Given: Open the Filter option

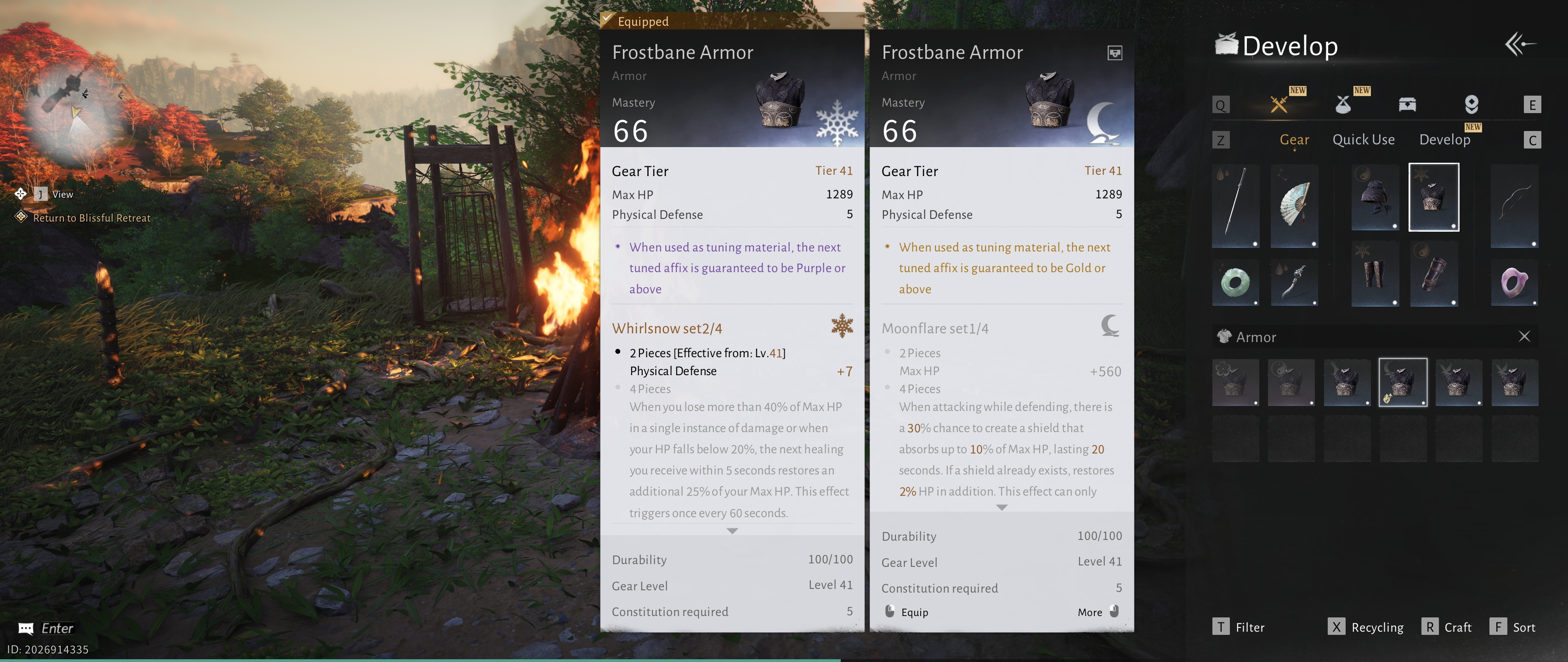Looking at the screenshot, I should pyautogui.click(x=1239, y=627).
